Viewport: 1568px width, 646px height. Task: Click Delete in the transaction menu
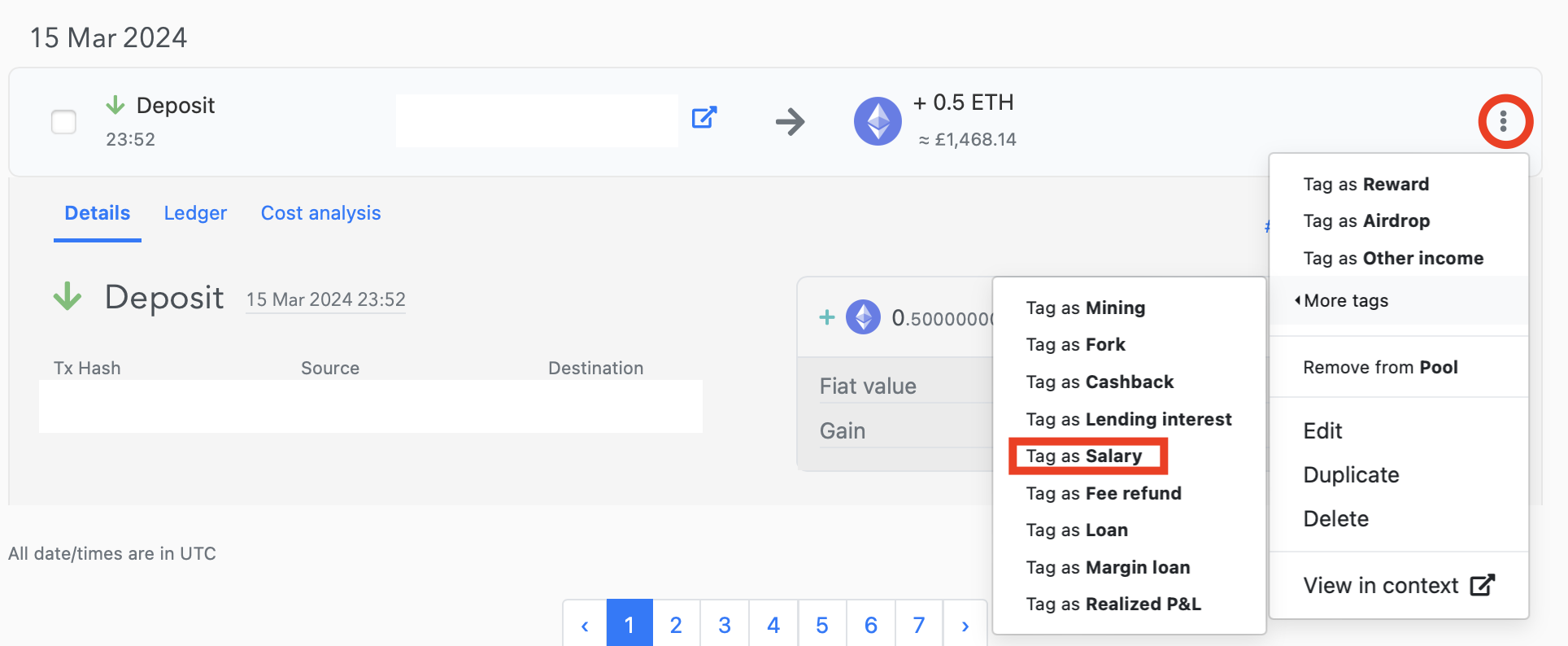point(1335,519)
